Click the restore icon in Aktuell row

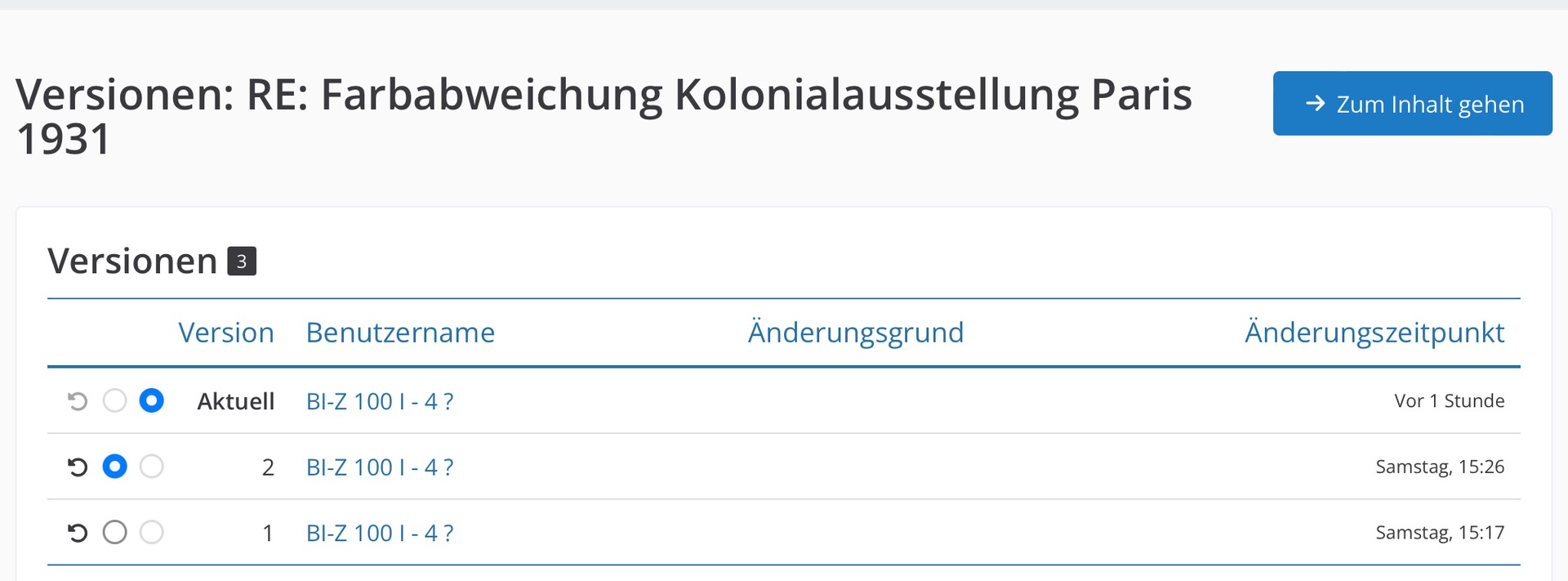point(78,401)
